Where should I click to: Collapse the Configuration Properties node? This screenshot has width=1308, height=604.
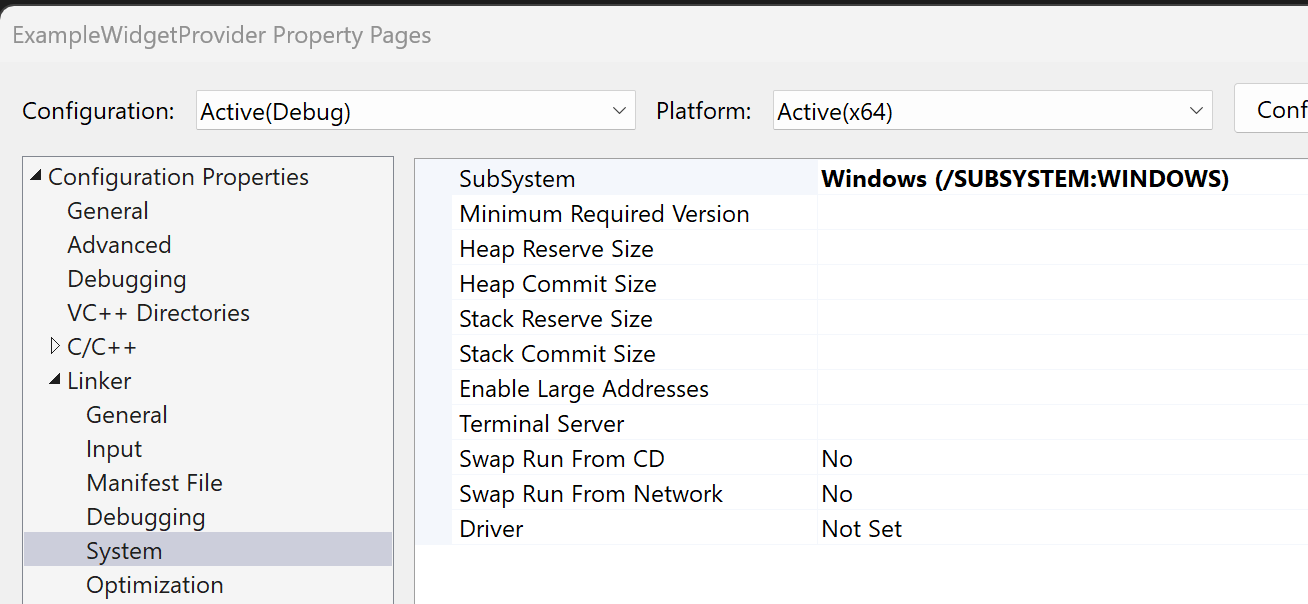(x=35, y=175)
